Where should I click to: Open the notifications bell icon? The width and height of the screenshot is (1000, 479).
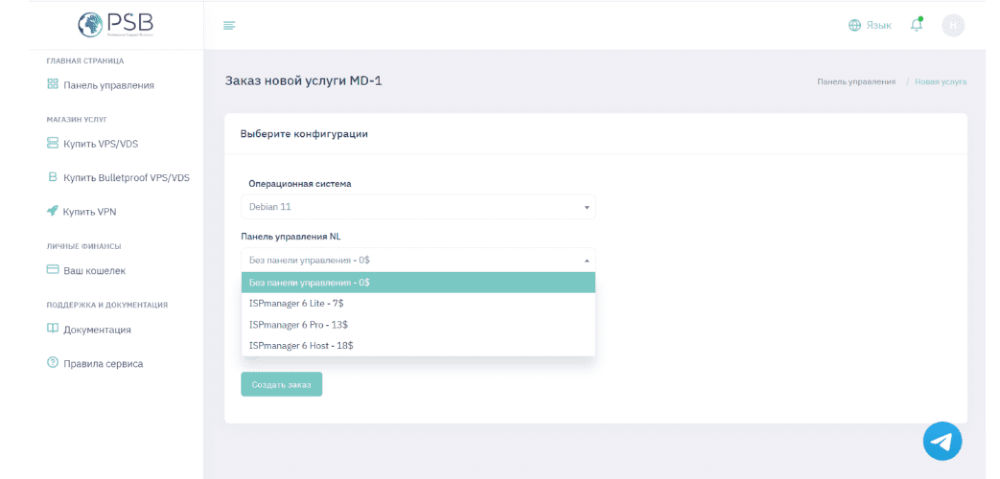click(x=916, y=25)
